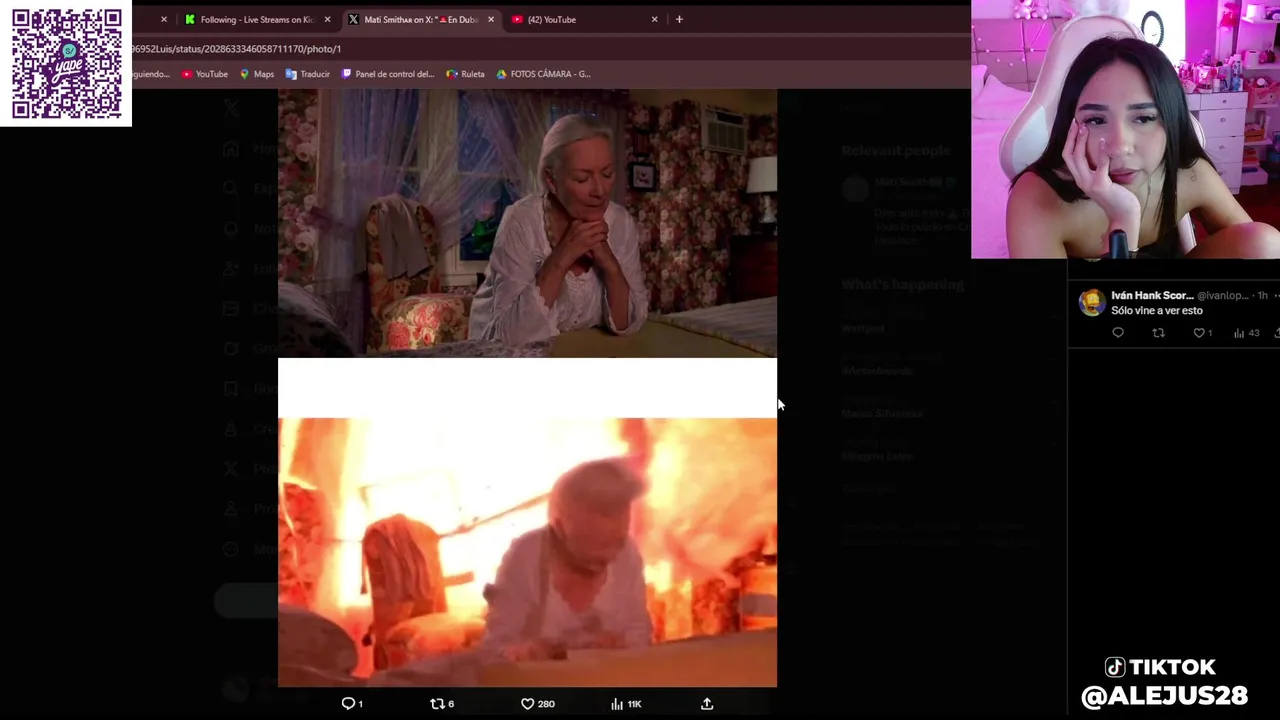The image size is (1280, 720).
Task: Click the dimmed 'What's happening' heading
Action: click(x=902, y=285)
